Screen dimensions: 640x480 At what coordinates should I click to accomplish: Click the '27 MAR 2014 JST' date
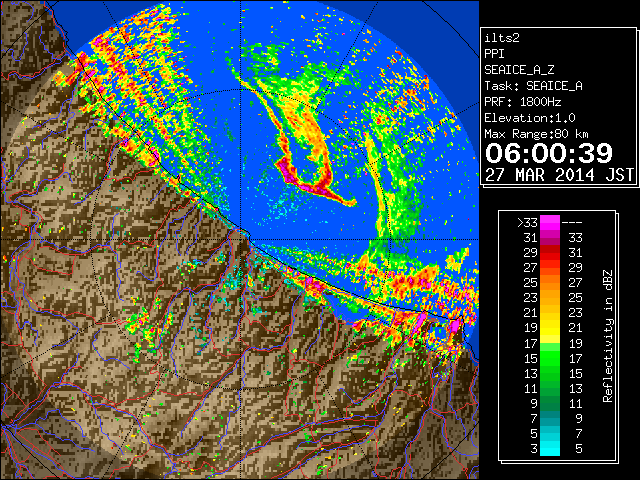[x=560, y=175]
